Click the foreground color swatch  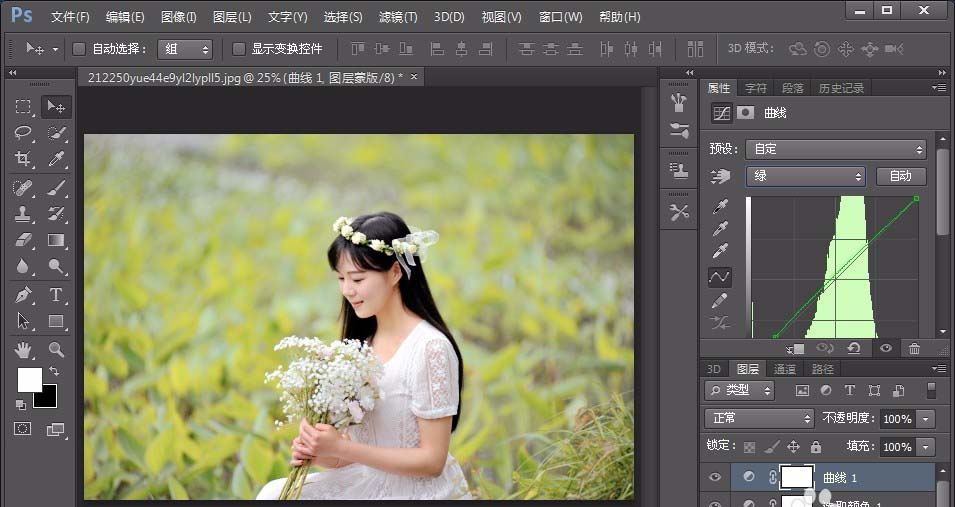pos(29,380)
